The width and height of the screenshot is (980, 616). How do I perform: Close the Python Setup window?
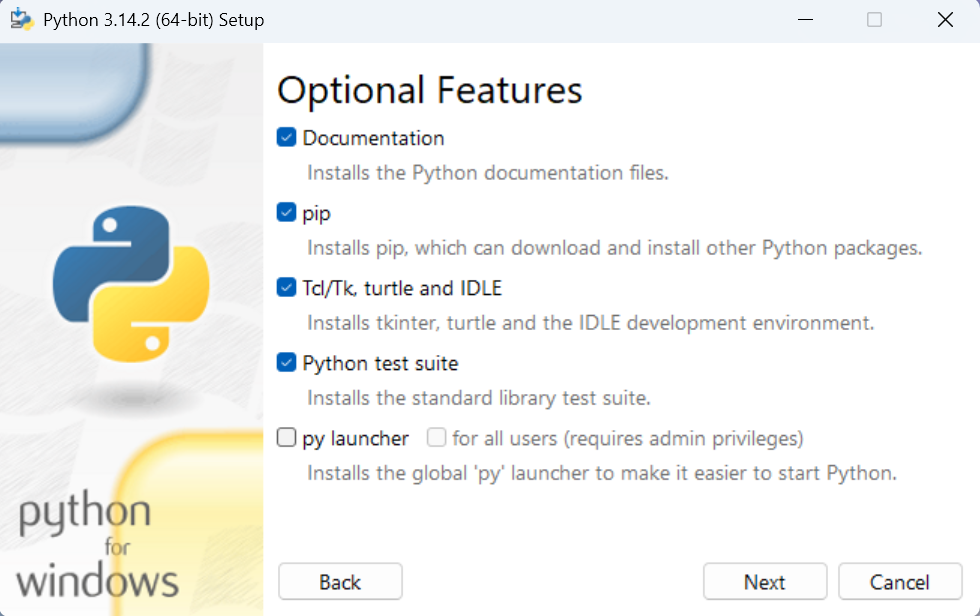(944, 20)
